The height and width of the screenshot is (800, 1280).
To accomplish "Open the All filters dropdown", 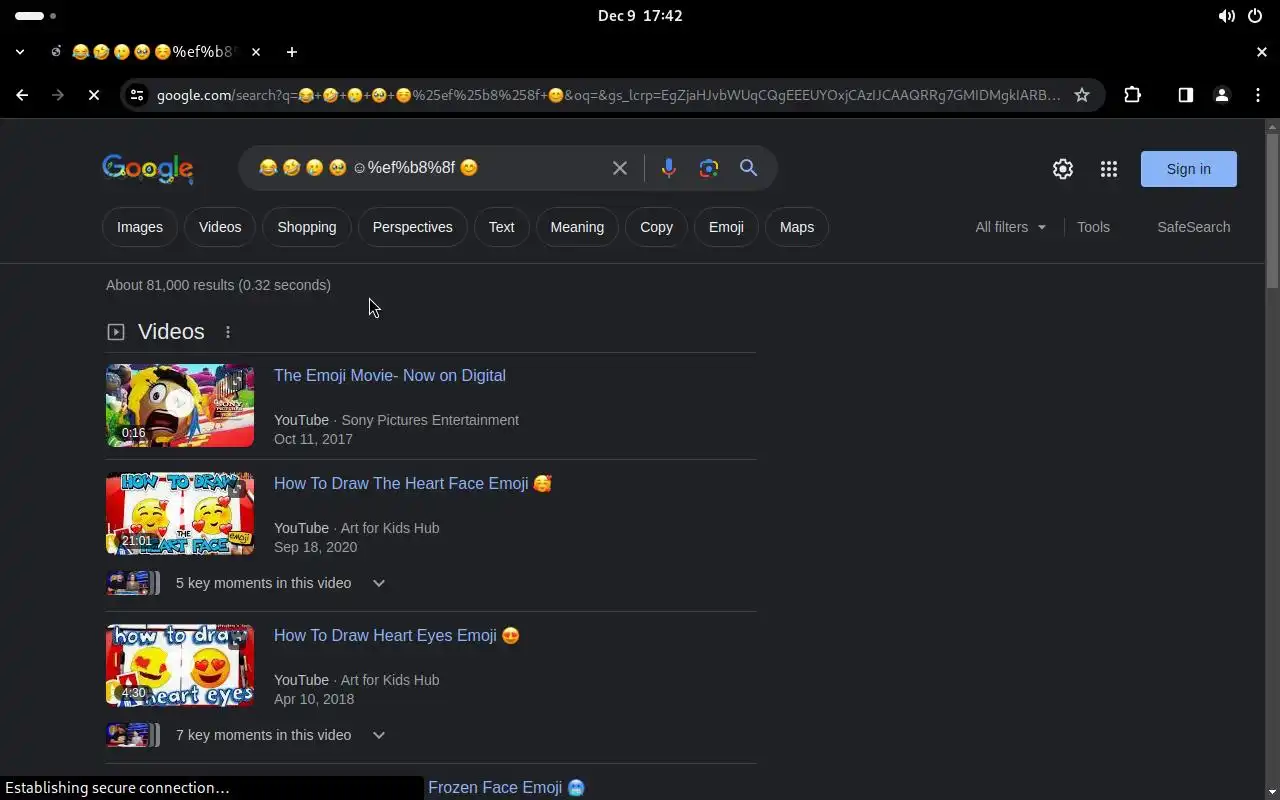I will (x=1011, y=227).
